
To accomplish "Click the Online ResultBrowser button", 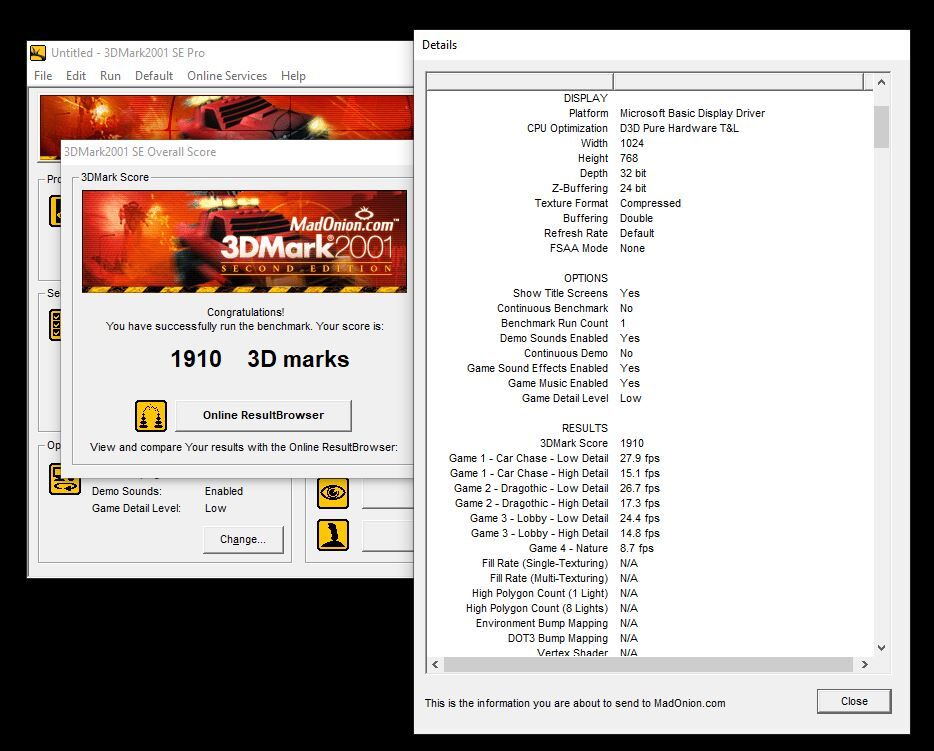I will tap(263, 415).
